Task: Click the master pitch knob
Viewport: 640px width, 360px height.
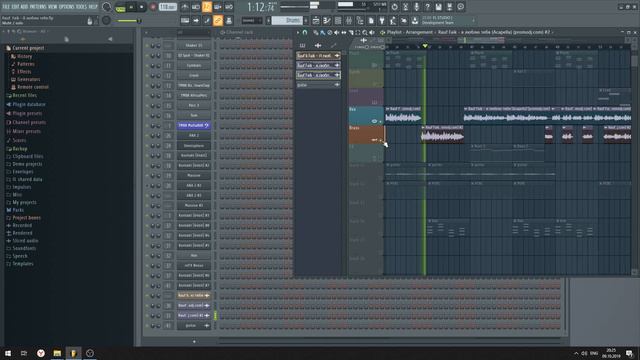Action: (106, 20)
